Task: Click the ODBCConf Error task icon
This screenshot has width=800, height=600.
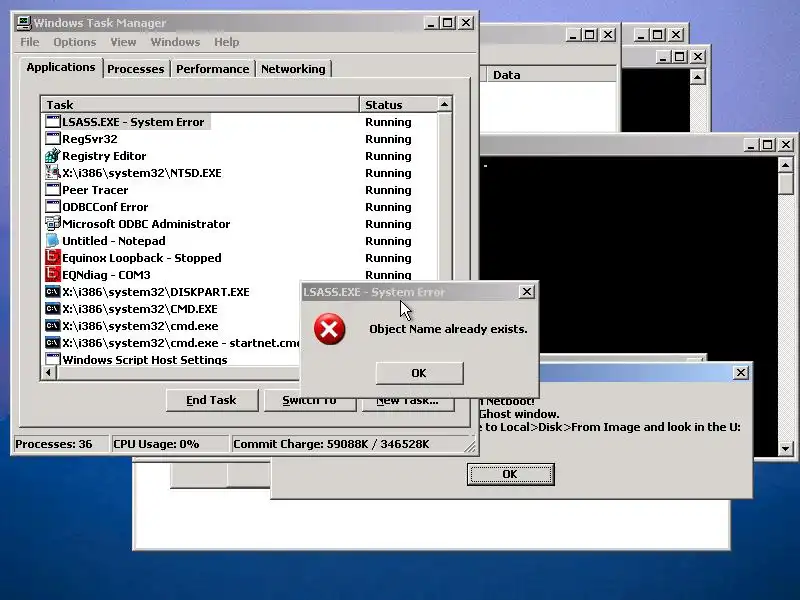Action: (53, 206)
